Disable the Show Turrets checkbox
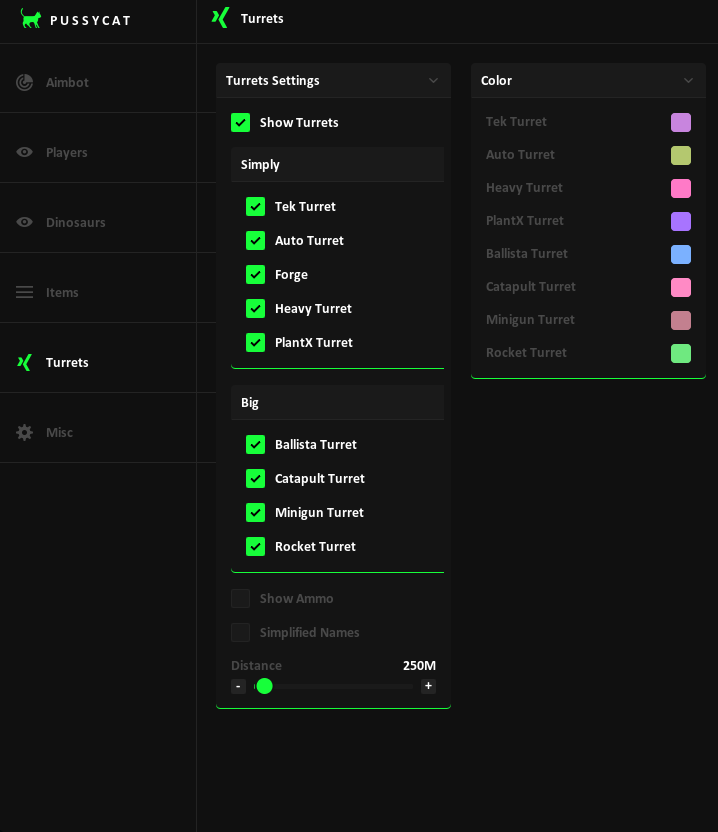Screen dimensions: 718x832 241,123
